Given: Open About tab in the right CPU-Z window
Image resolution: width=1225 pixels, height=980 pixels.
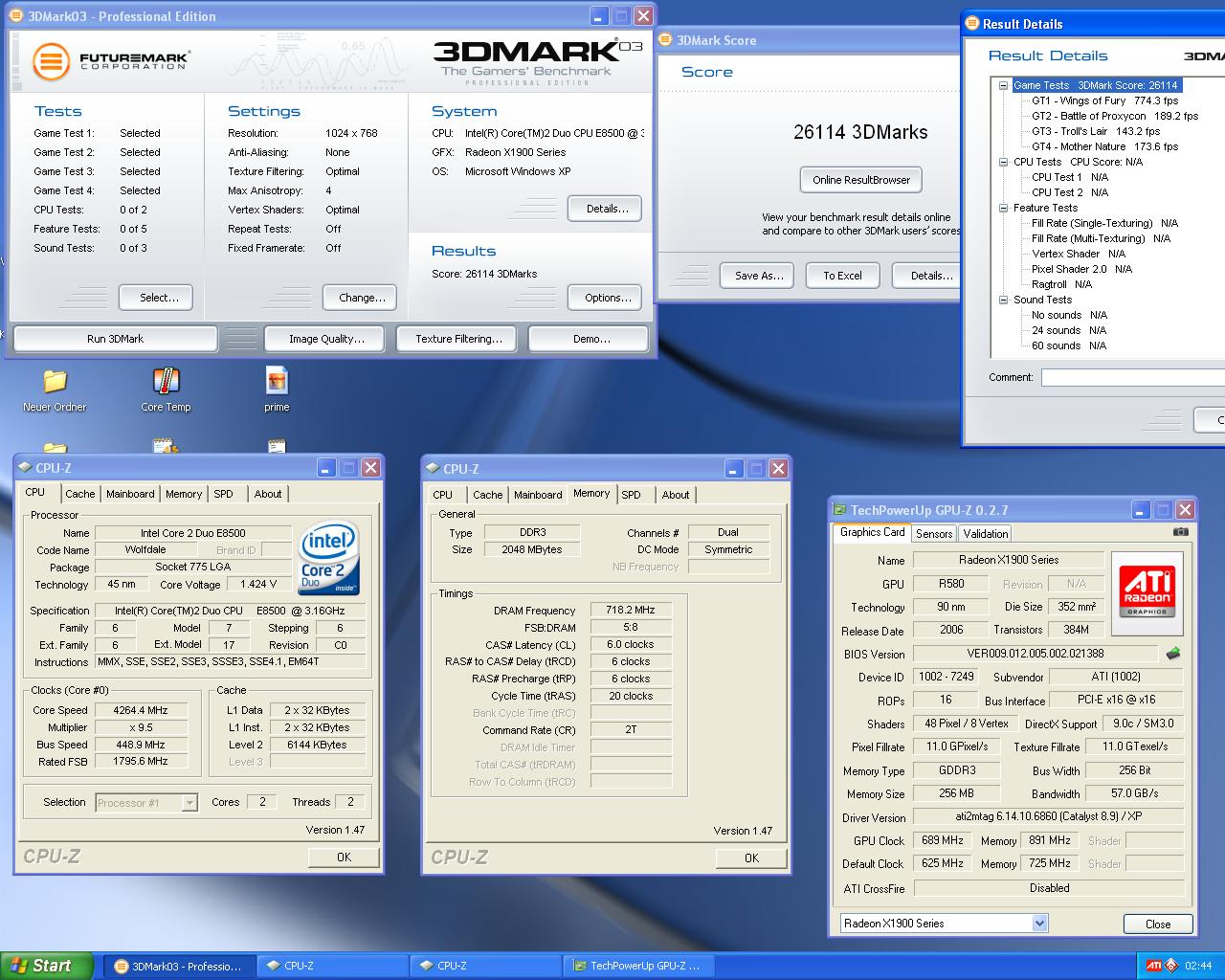Looking at the screenshot, I should pos(676,495).
